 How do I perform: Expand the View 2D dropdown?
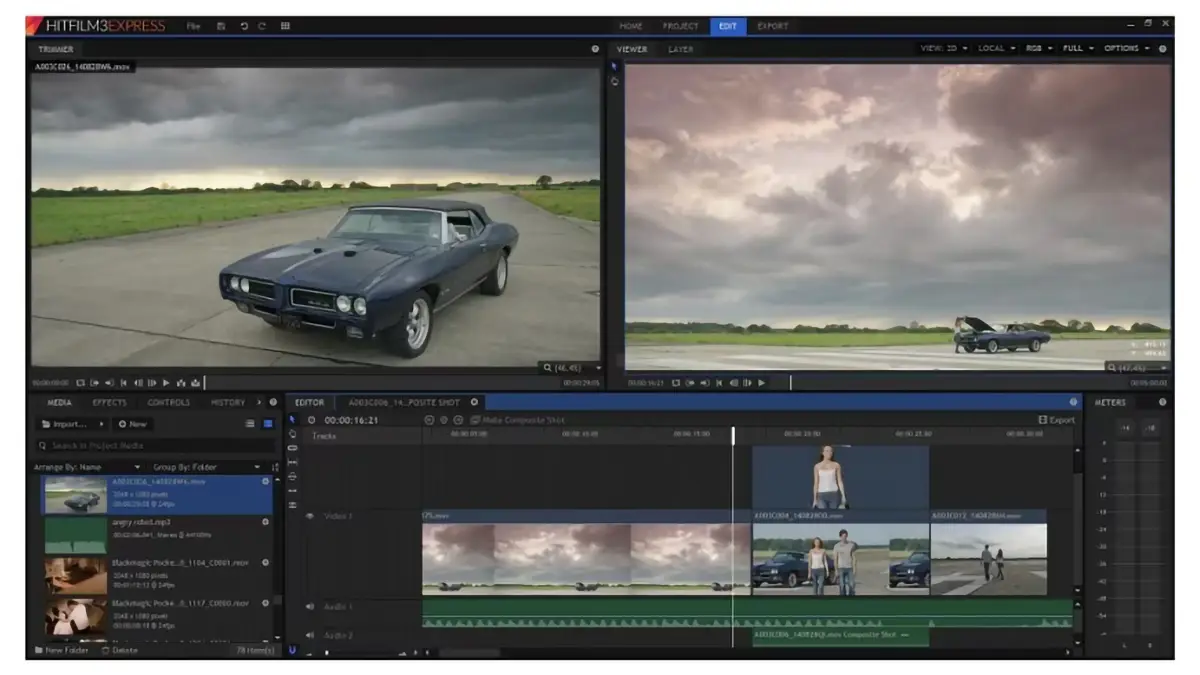point(944,48)
